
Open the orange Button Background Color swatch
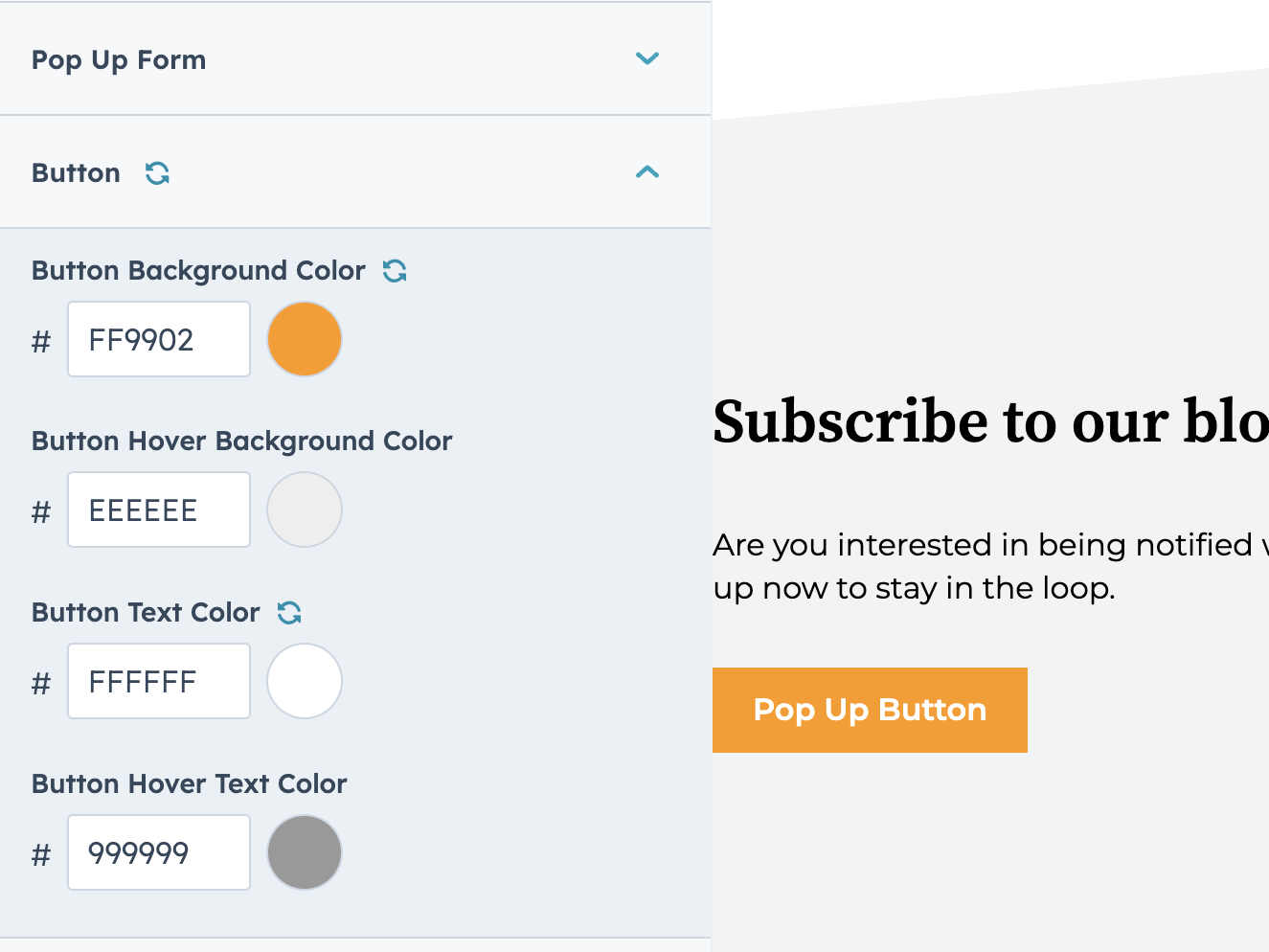tap(304, 338)
